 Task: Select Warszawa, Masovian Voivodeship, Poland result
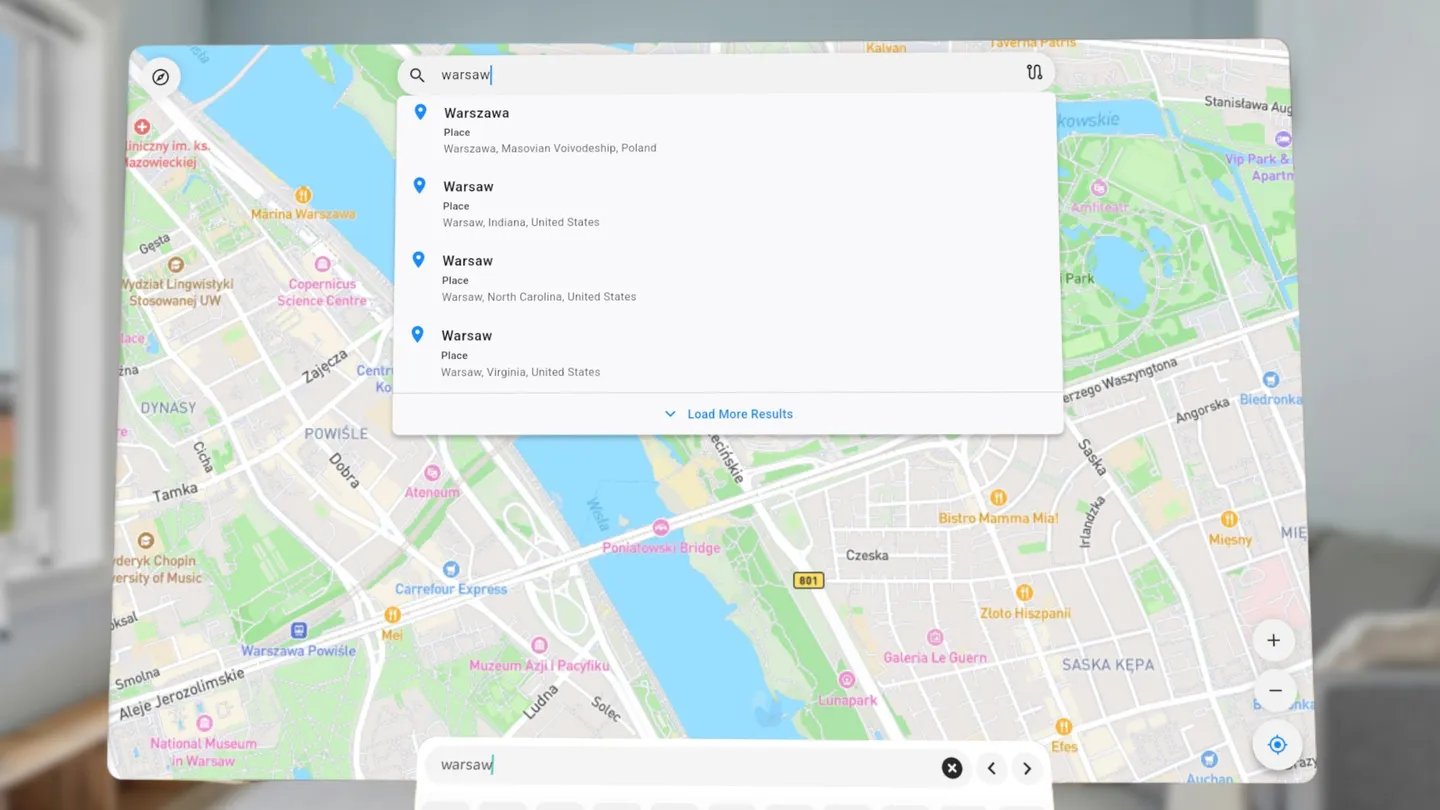(x=550, y=130)
